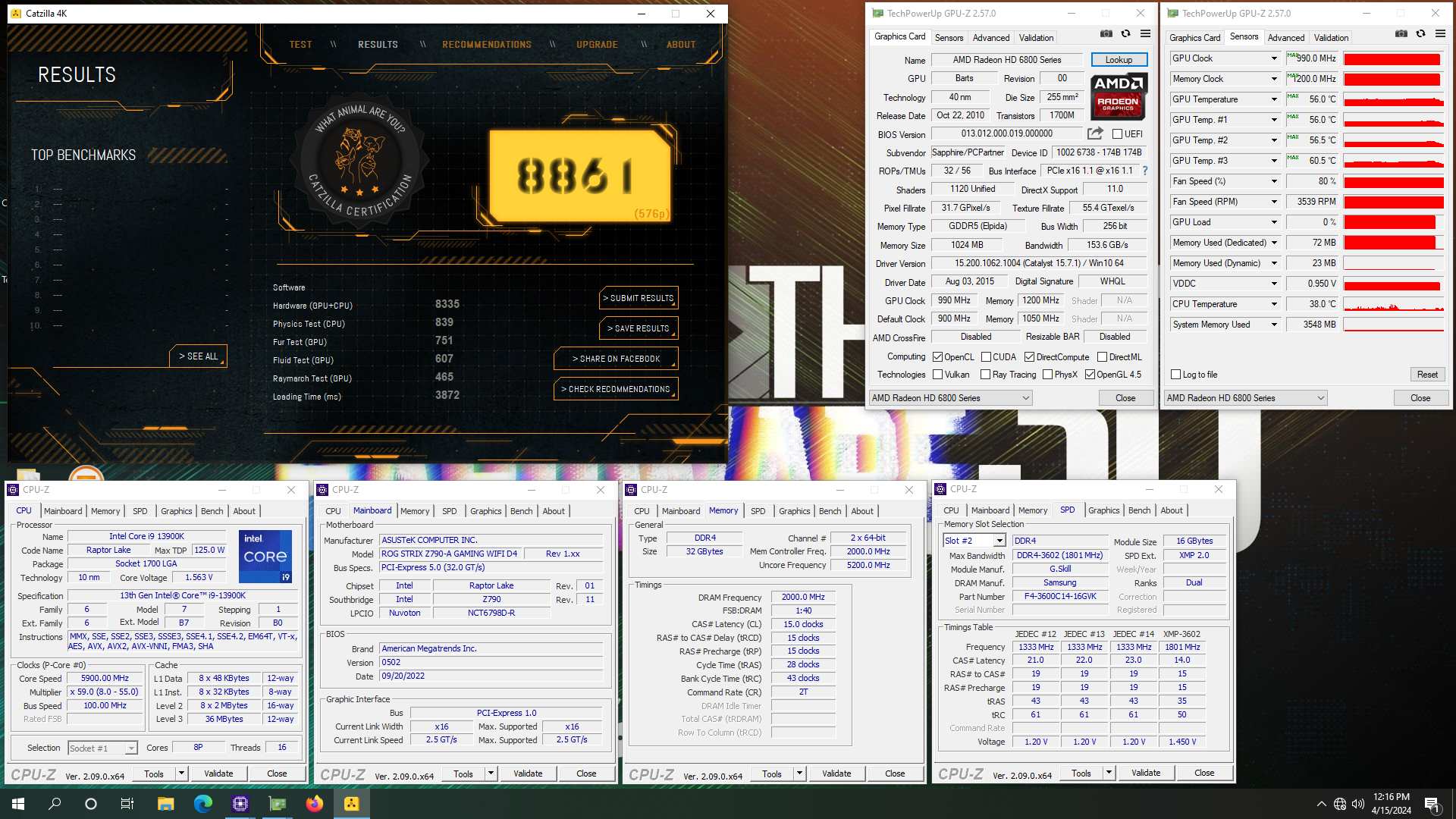1456x819 pixels.
Task: Click the volume icon in system tray
Action: pos(1358,804)
